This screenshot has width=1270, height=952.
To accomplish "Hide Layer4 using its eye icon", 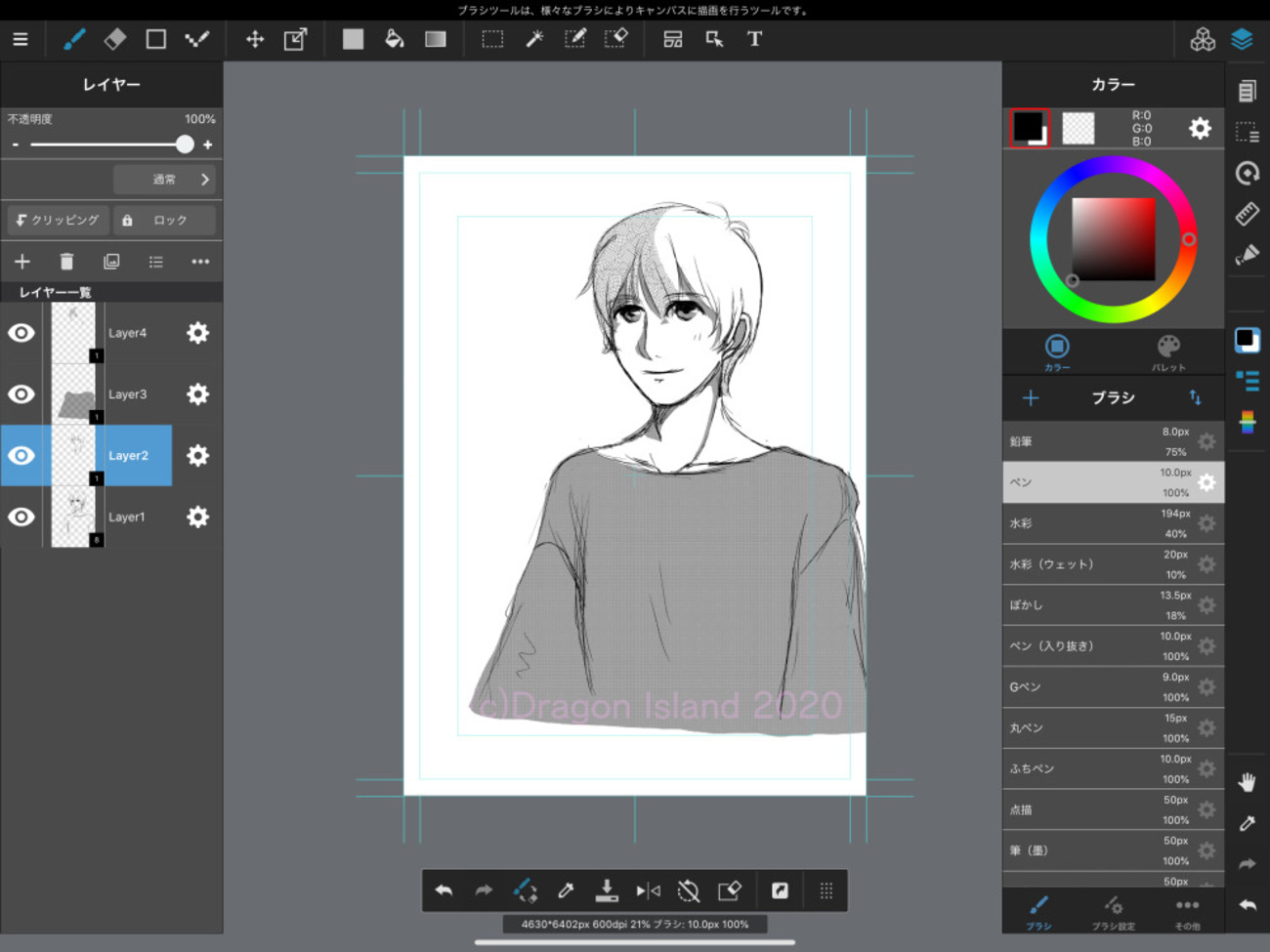I will pyautogui.click(x=21, y=333).
